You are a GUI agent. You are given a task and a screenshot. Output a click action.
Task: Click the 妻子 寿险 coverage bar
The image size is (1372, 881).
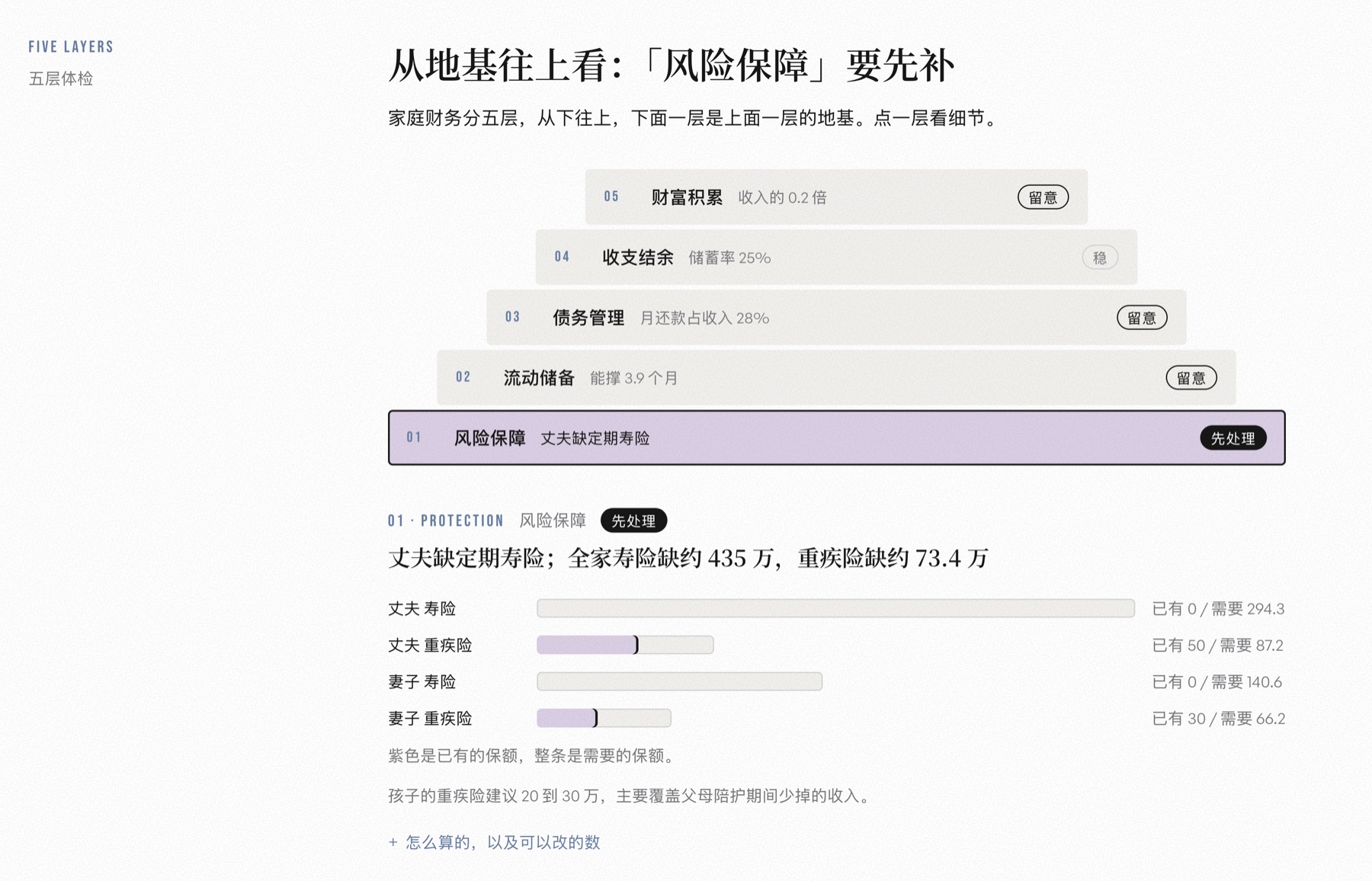pyautogui.click(x=679, y=681)
